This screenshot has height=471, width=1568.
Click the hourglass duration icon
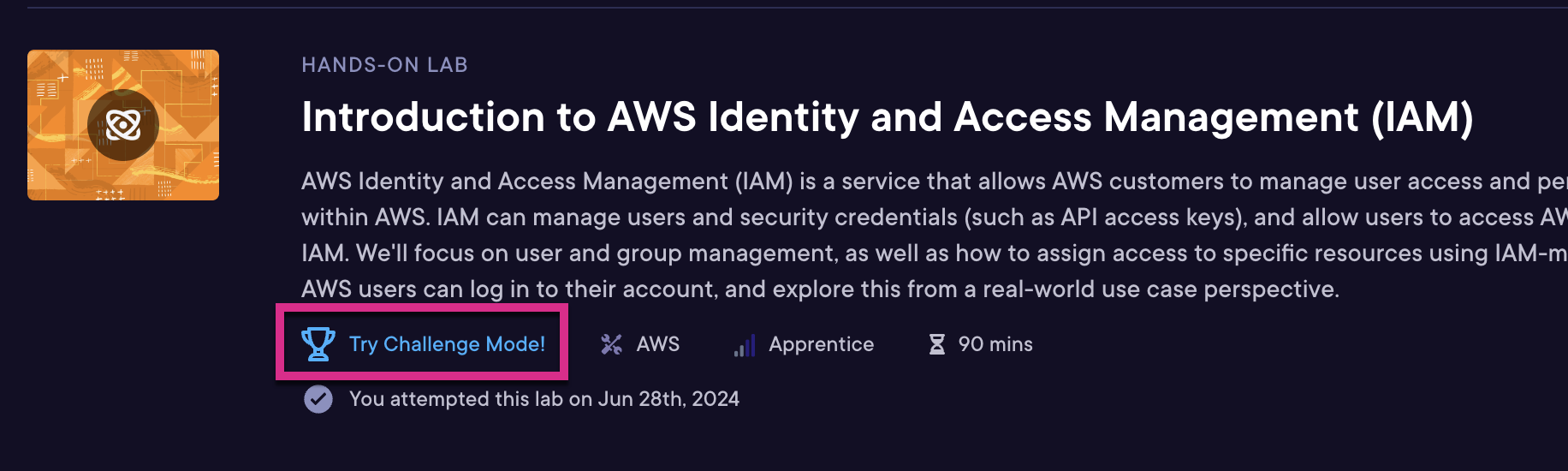937,344
